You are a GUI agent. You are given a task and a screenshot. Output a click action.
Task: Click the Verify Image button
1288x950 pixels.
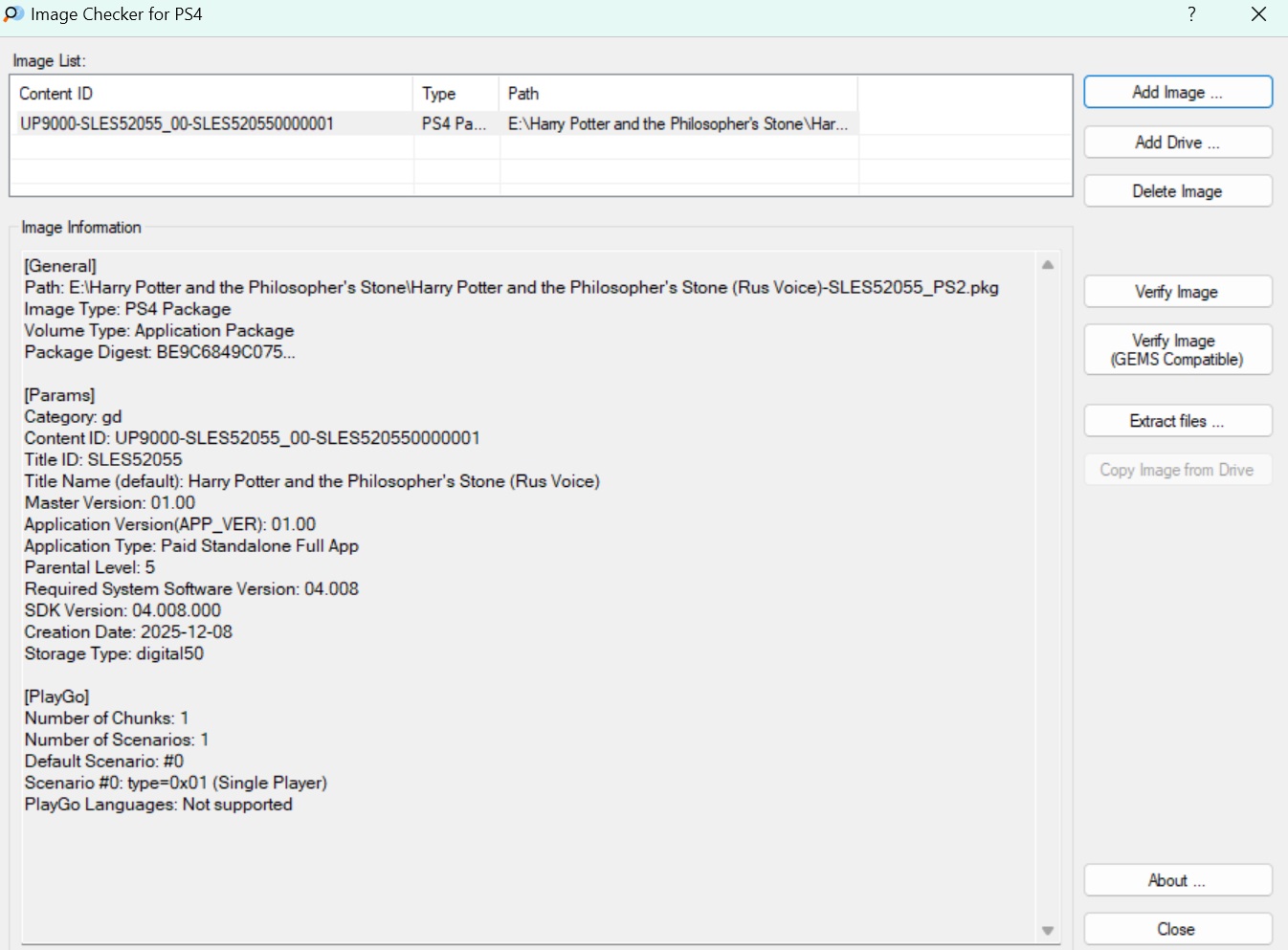1177,292
